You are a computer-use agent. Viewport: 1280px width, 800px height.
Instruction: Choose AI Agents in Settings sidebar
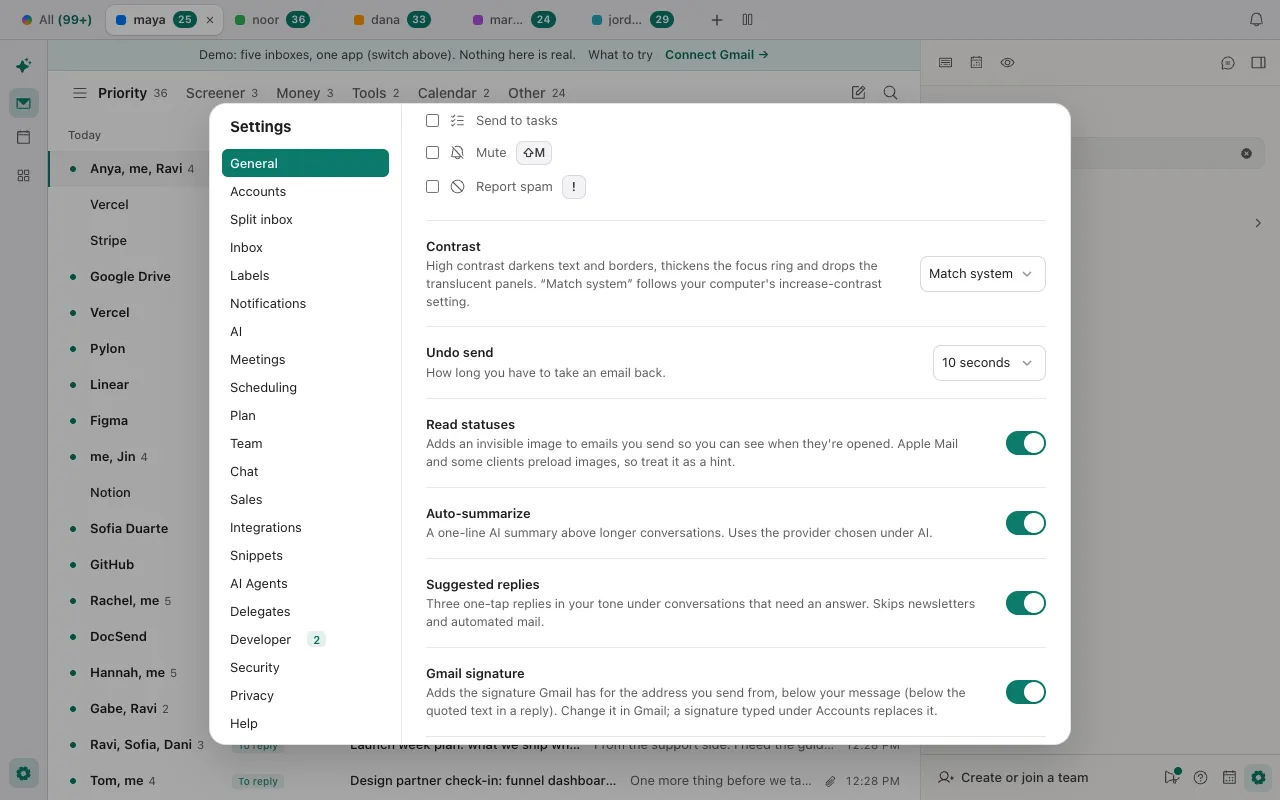305,583
